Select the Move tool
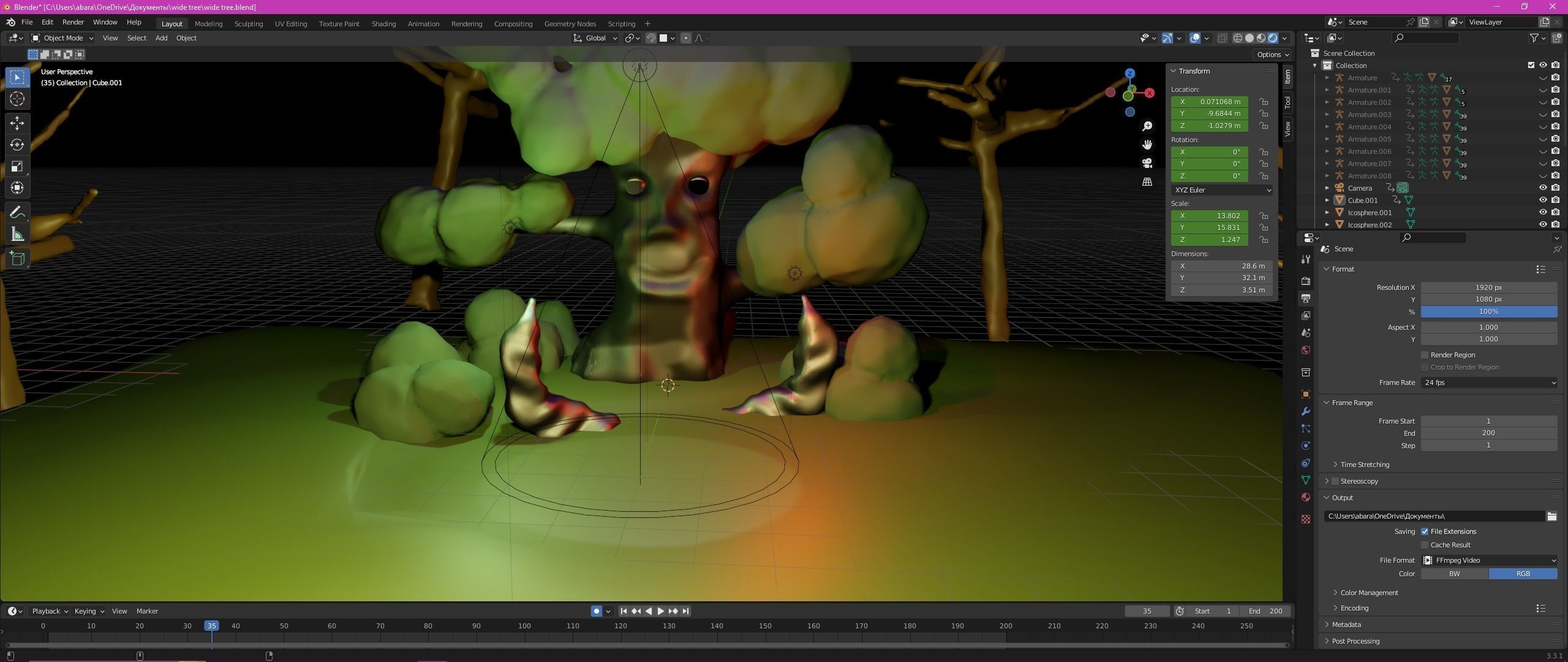 (17, 123)
